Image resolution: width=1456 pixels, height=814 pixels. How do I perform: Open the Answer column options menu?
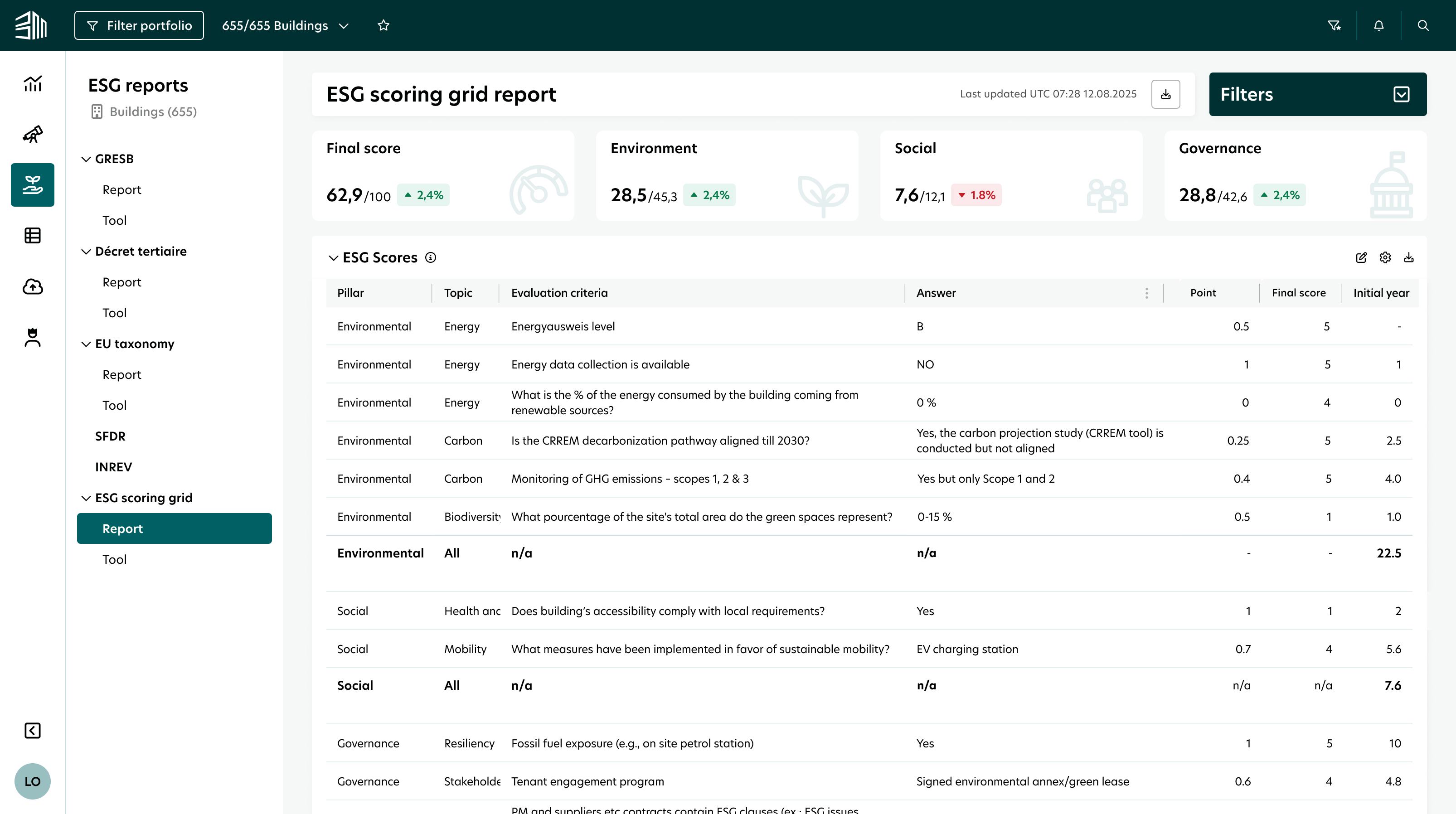(1147, 293)
